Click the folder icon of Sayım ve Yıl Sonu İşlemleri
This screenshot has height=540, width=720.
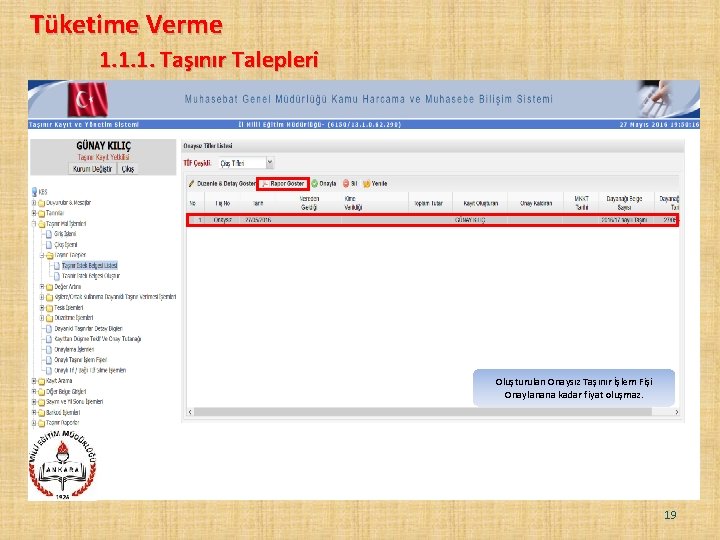pyautogui.click(x=42, y=402)
